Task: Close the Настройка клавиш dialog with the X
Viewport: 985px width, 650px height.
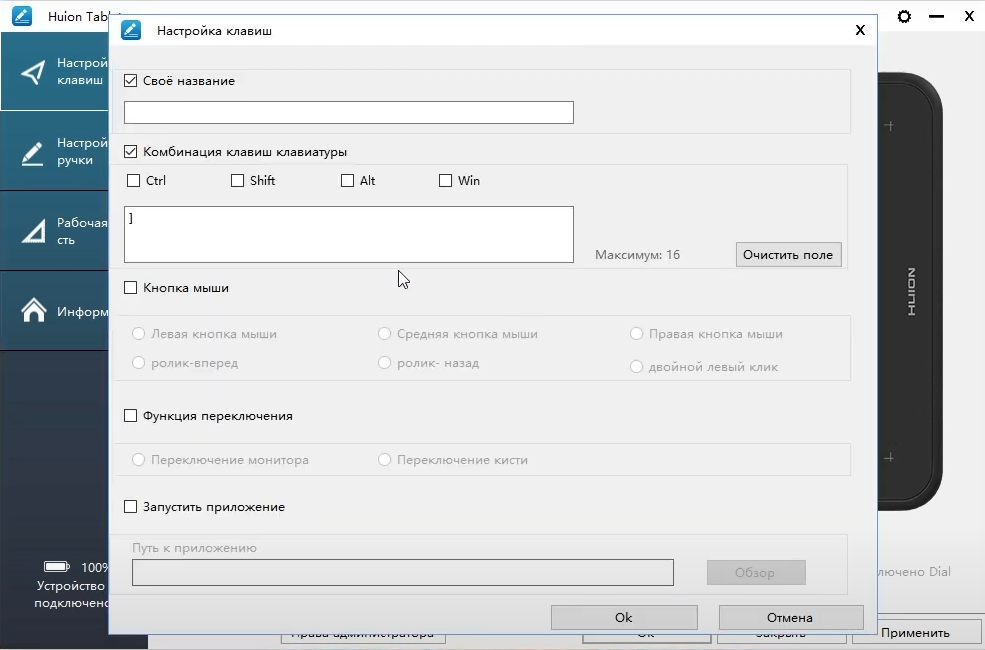Action: (x=860, y=30)
